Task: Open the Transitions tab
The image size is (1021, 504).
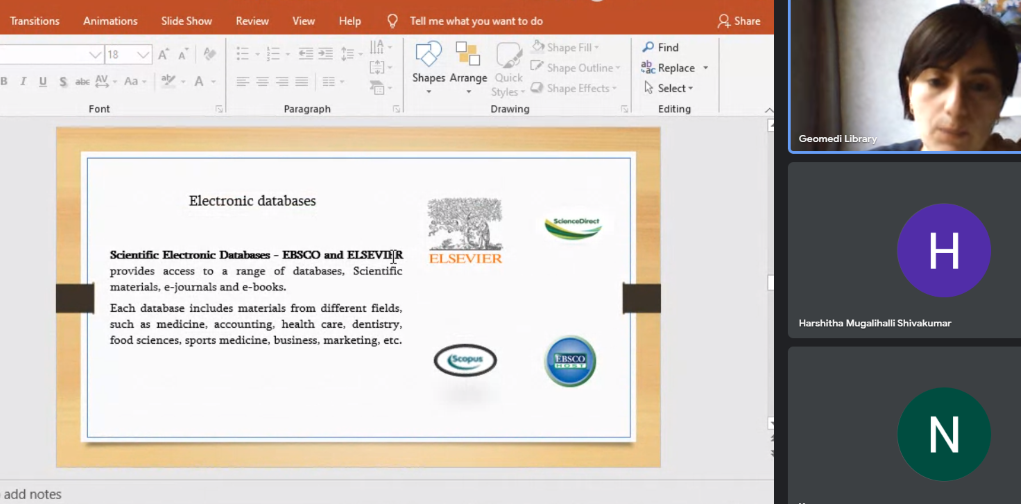Action: pyautogui.click(x=35, y=21)
